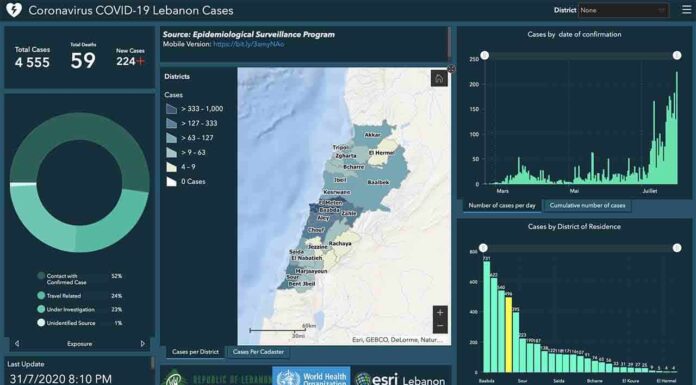696x385 pixels.
Task: Select Cases per District tab
Action: click(195, 352)
